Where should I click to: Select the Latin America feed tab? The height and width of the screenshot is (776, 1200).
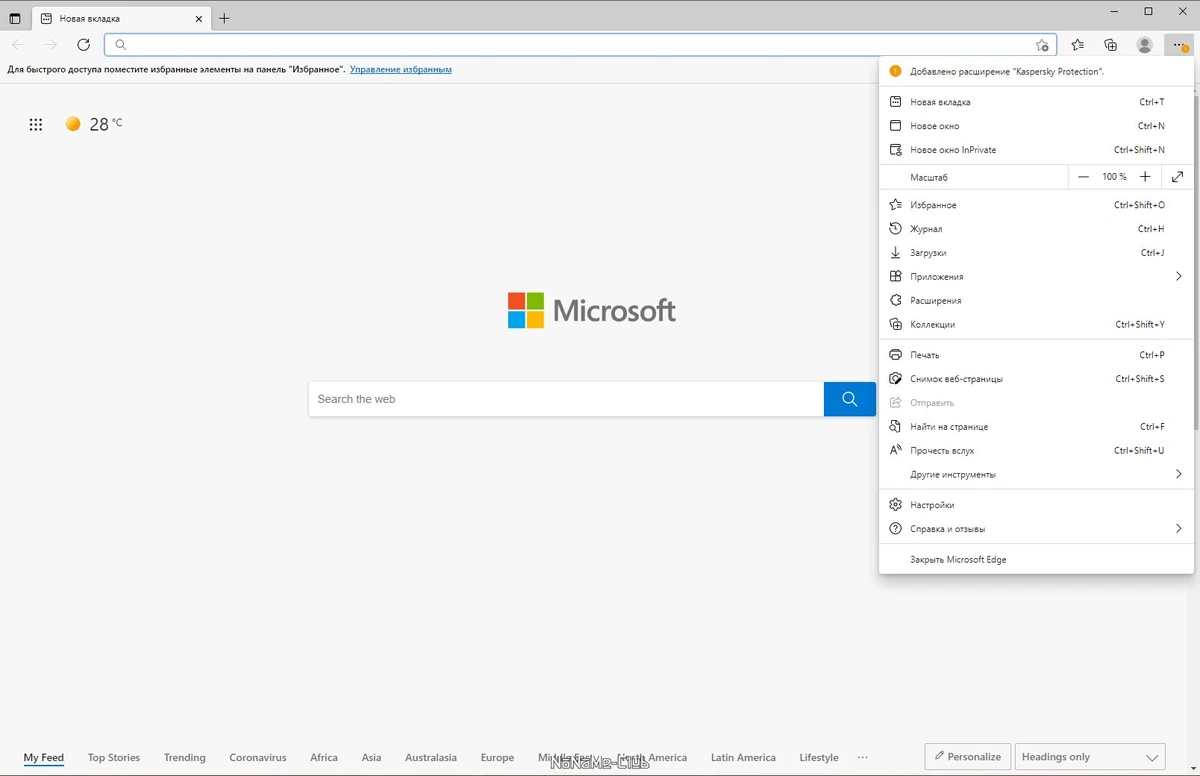pyautogui.click(x=743, y=758)
